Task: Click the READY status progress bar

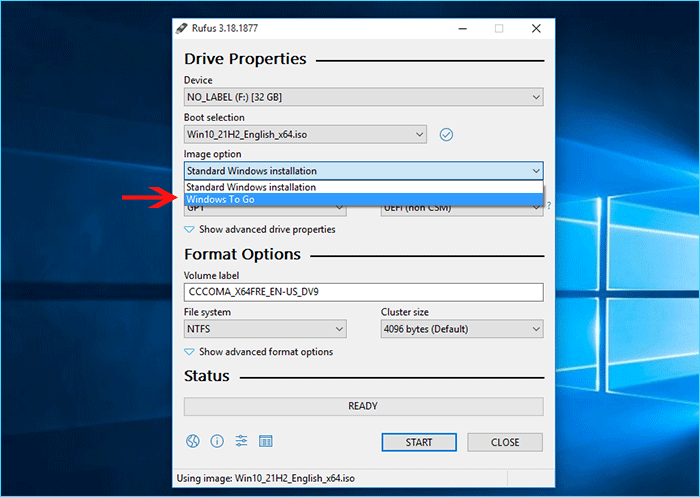Action: 363,406
